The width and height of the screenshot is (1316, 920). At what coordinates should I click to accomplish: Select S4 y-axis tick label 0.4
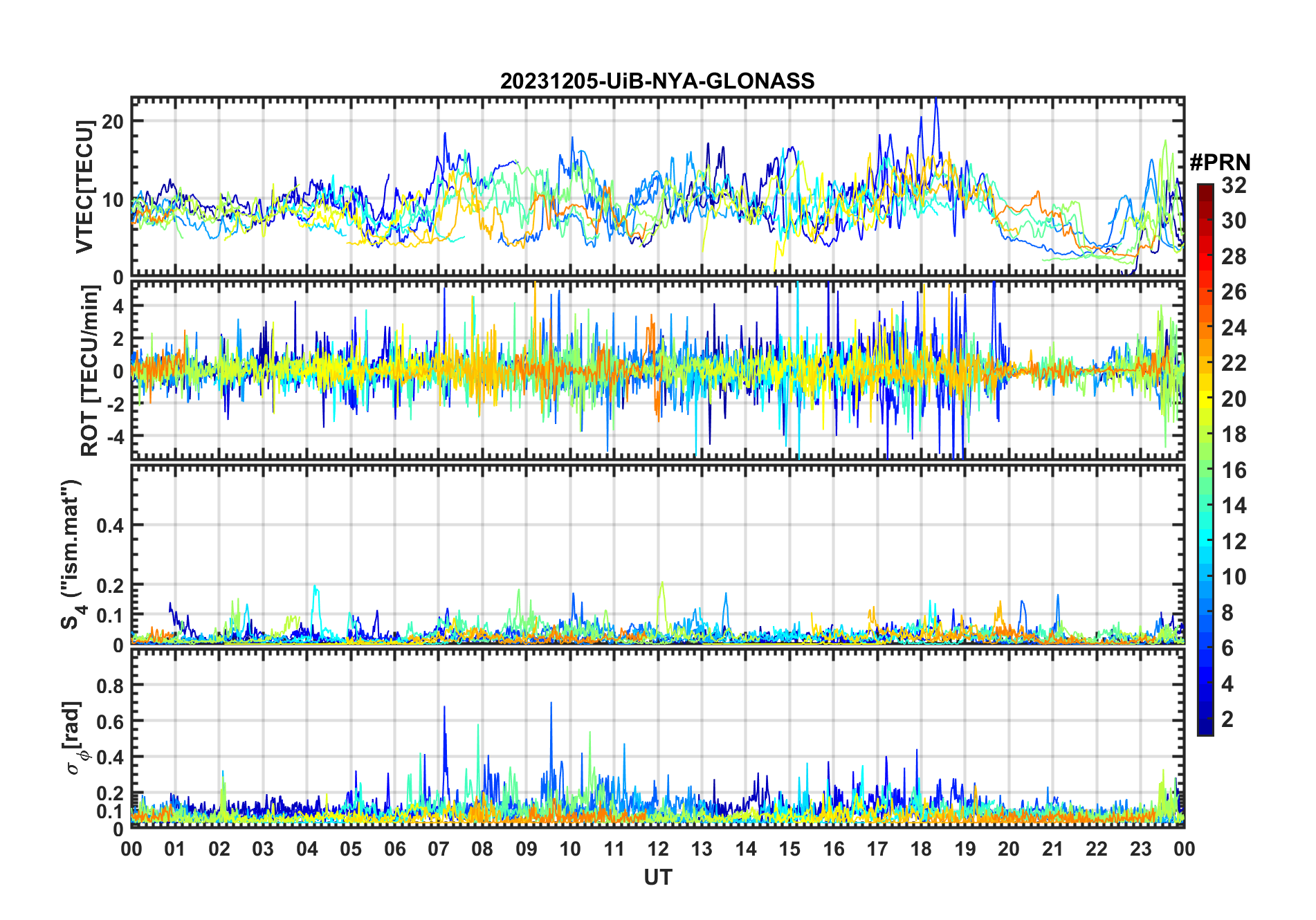coord(110,525)
